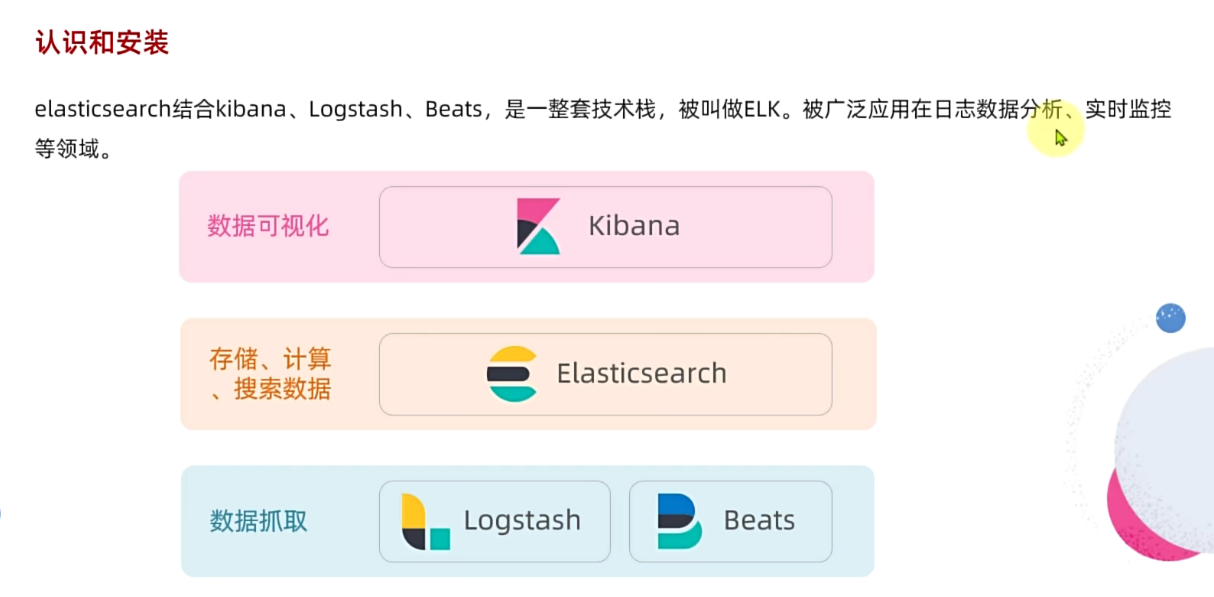Click the Kibana text label
The width and height of the screenshot is (1214, 597).
click(634, 226)
